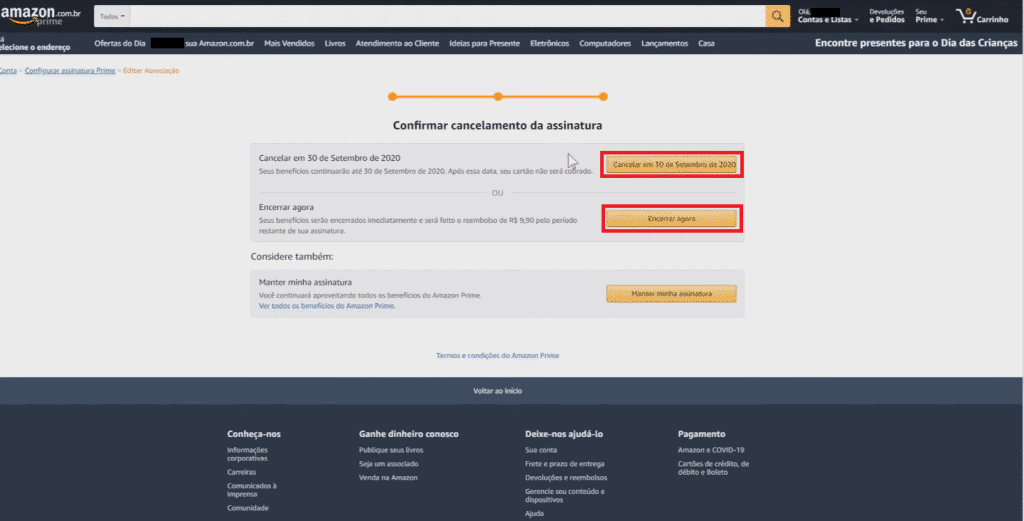1024x521 pixels.
Task: Click into the search text field
Action: click(447, 16)
